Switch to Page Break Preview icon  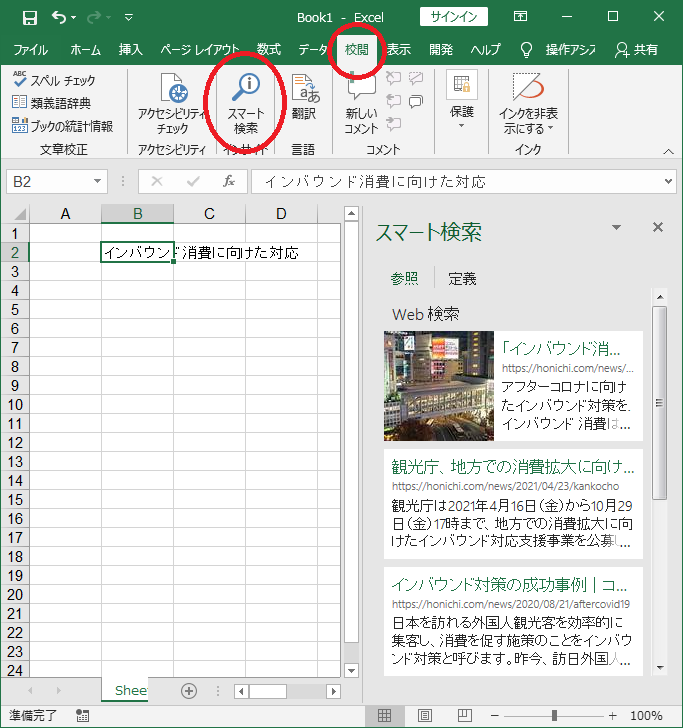click(465, 715)
